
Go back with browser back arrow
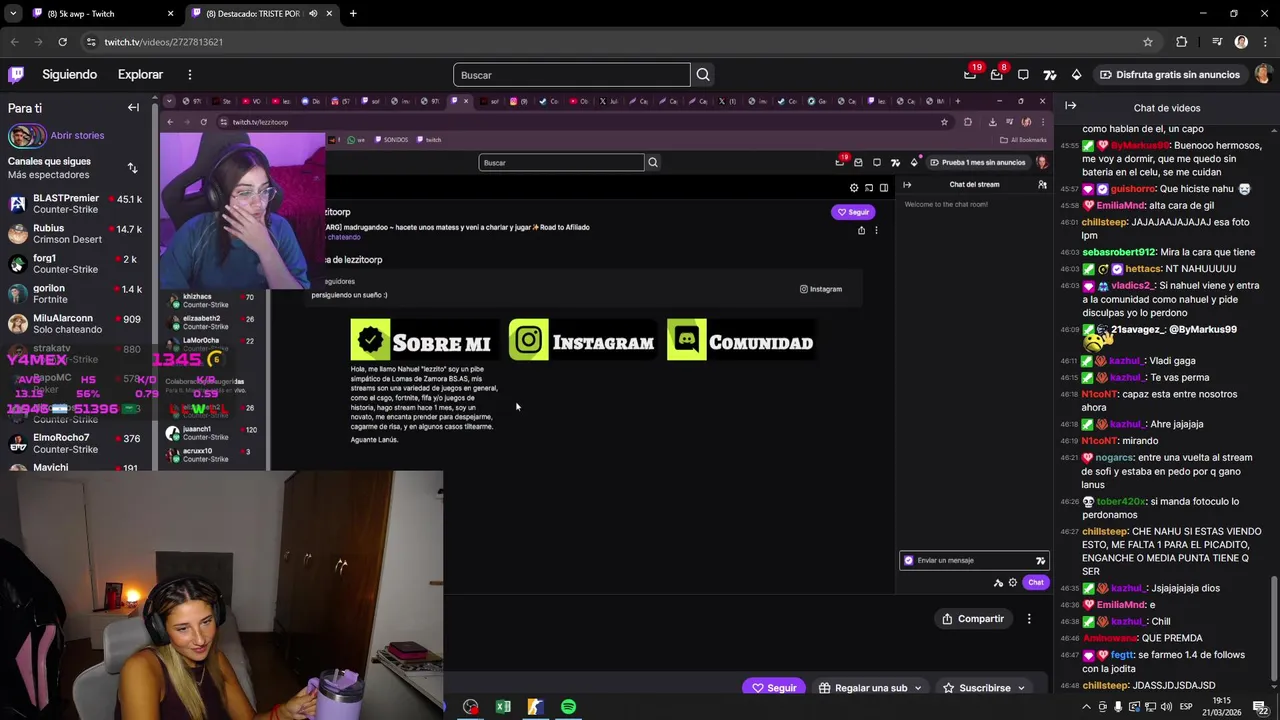point(14,42)
